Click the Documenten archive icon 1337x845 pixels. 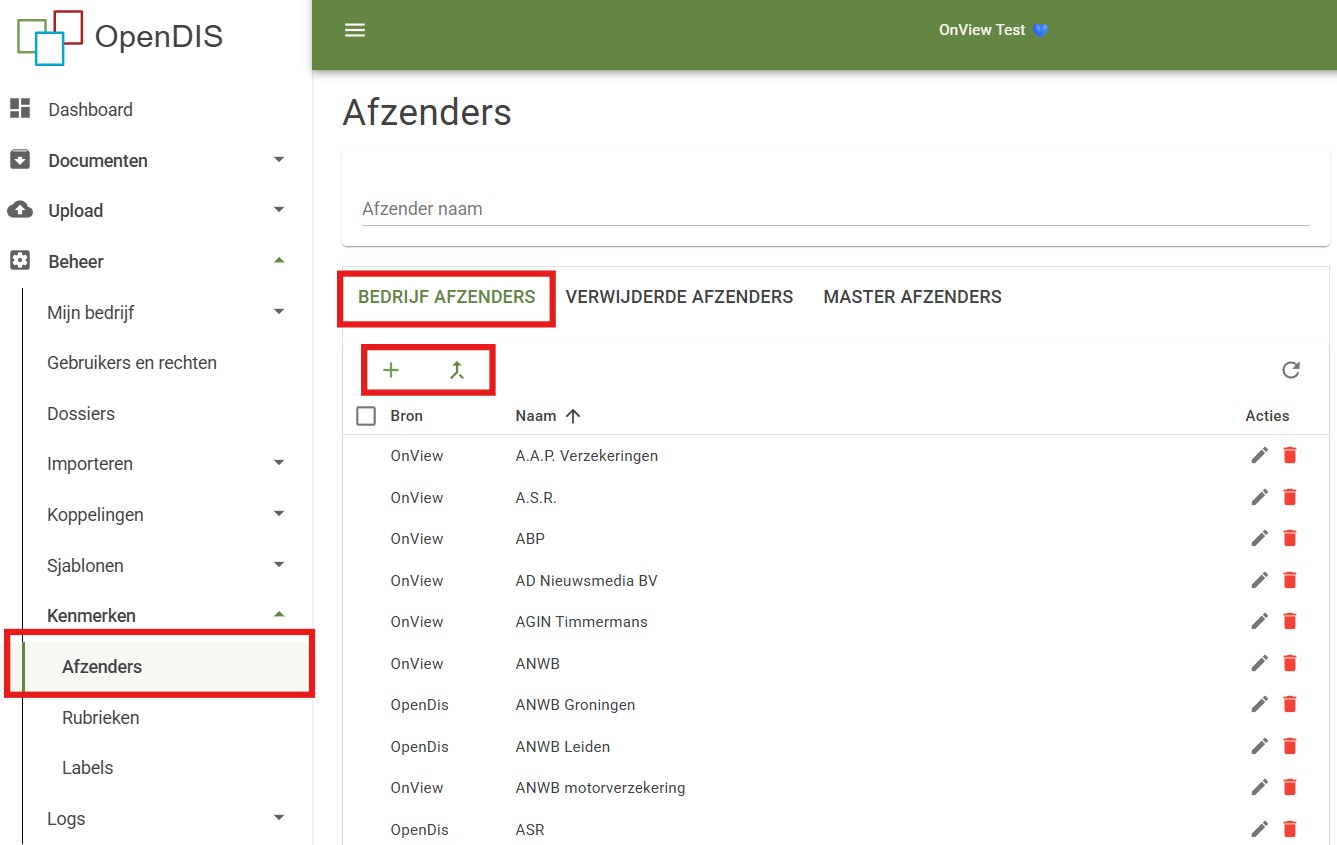20,160
